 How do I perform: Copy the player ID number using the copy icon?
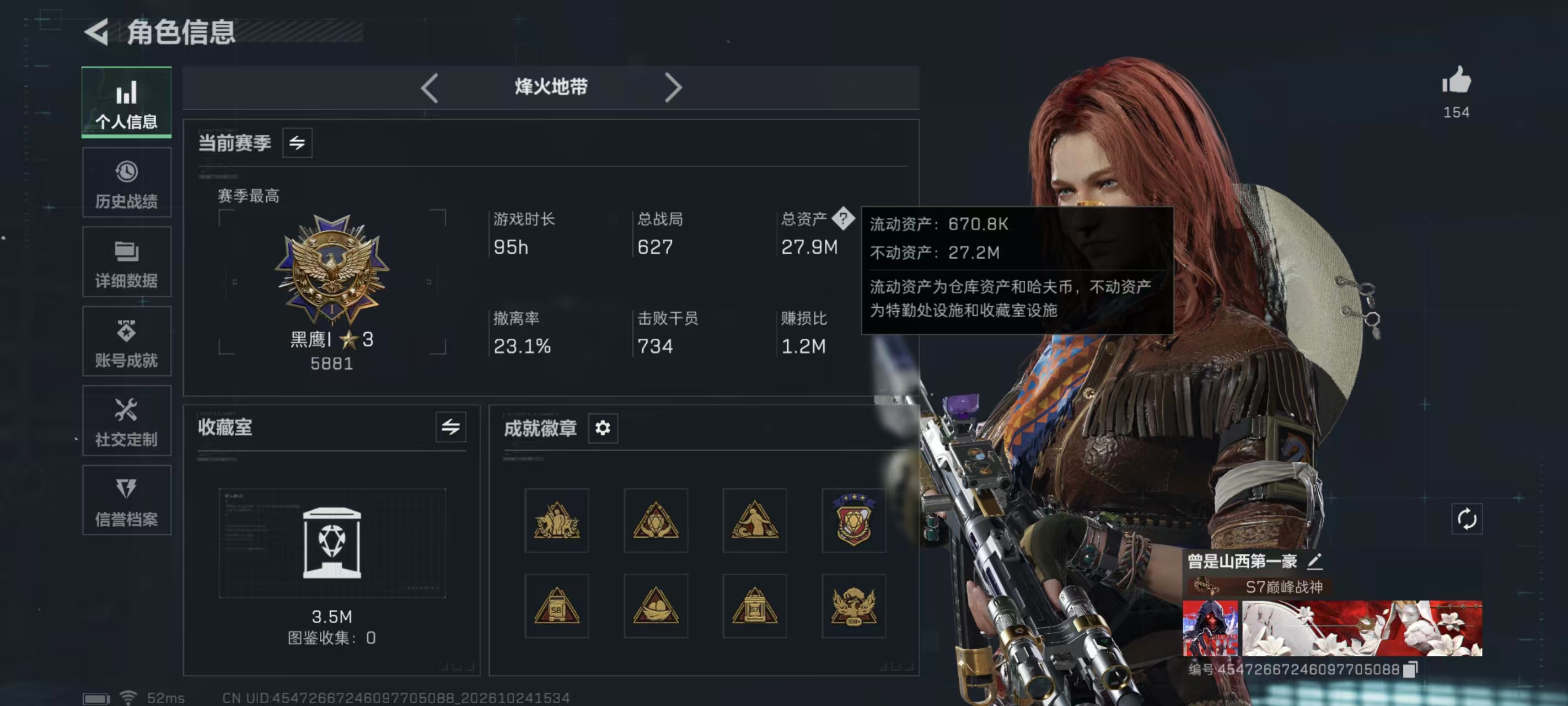pyautogui.click(x=1410, y=670)
